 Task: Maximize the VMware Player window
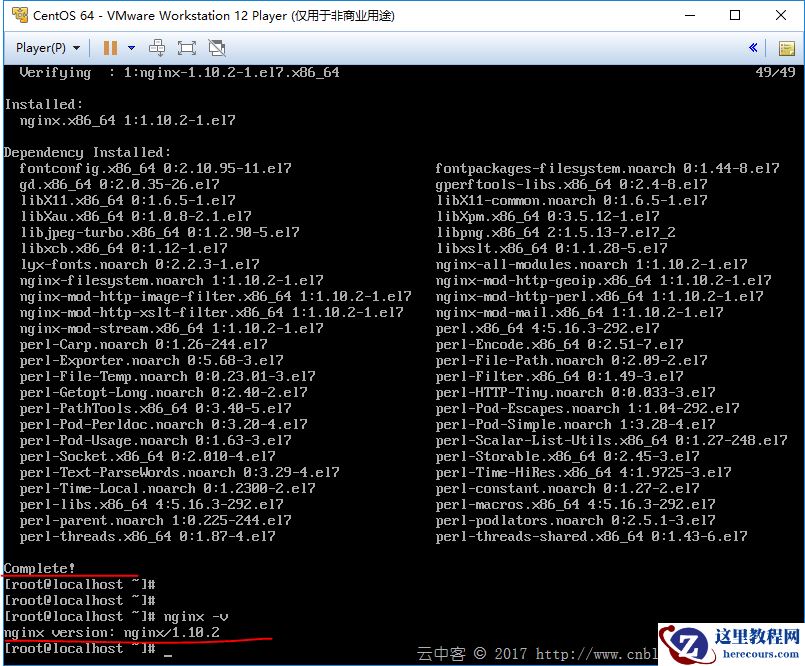(735, 15)
